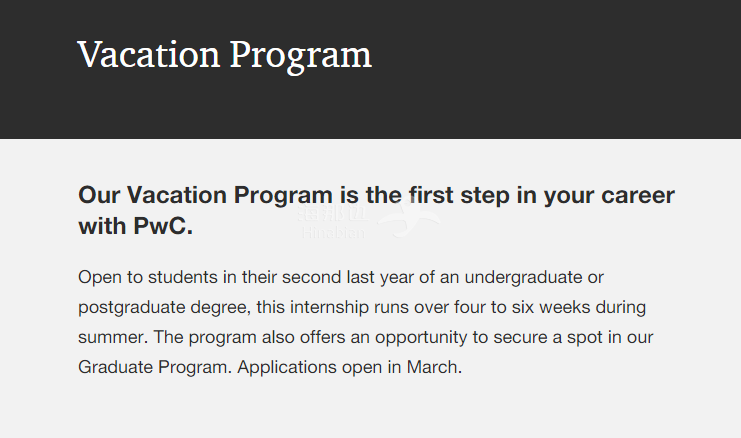This screenshot has width=741, height=438.
Task: Click the faint Hinabian watermark text
Action: point(333,233)
